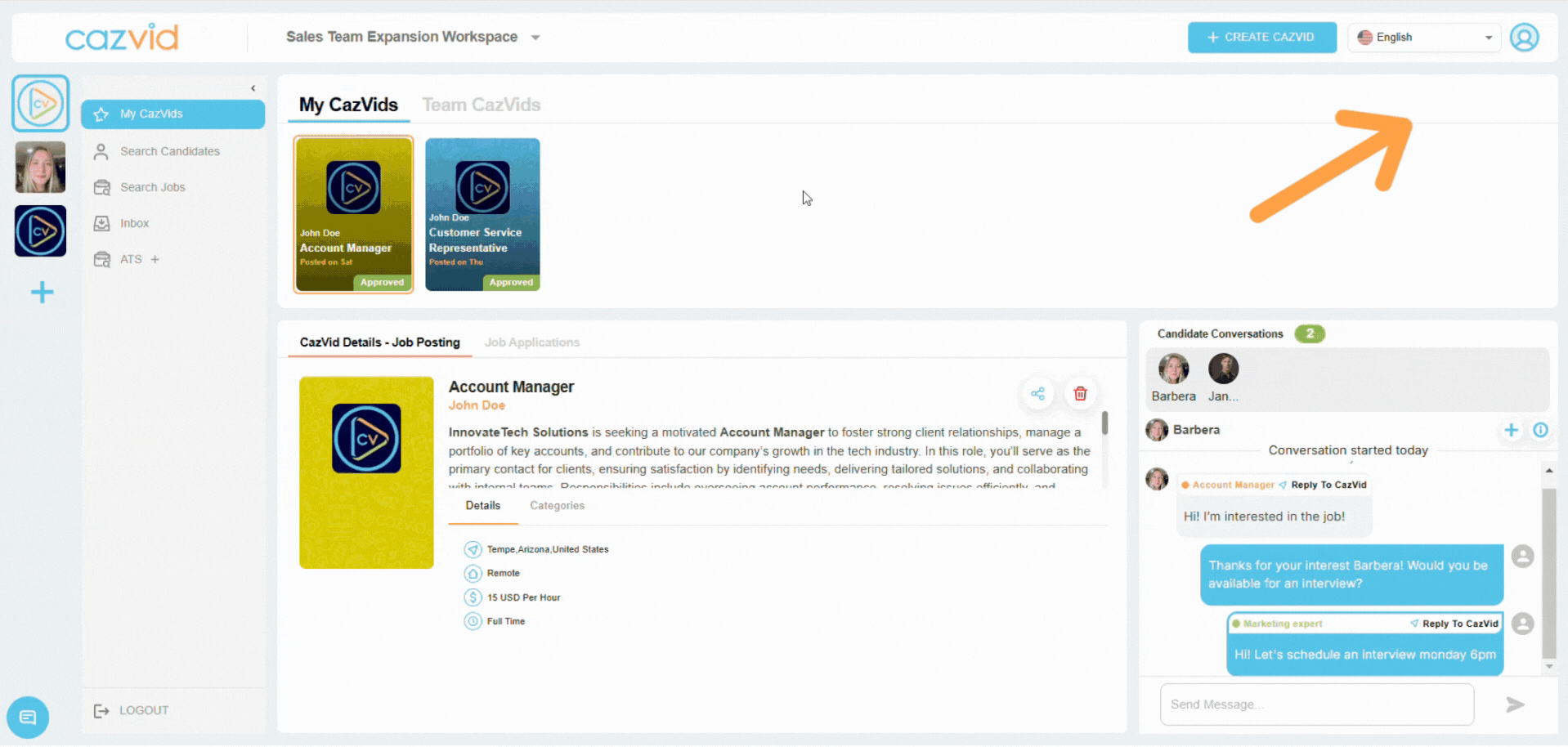Screen dimensions: 1568x747
Task: Click the Account Manager tag in Barbera's message
Action: pos(1227,485)
